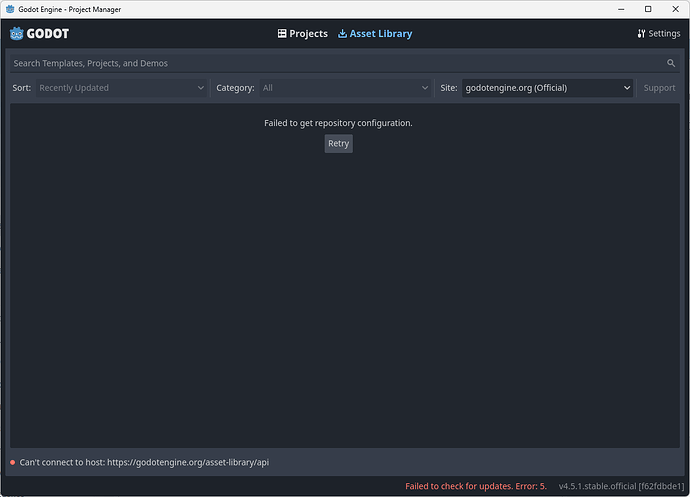Click the Can't connect to host message

[x=144, y=462]
